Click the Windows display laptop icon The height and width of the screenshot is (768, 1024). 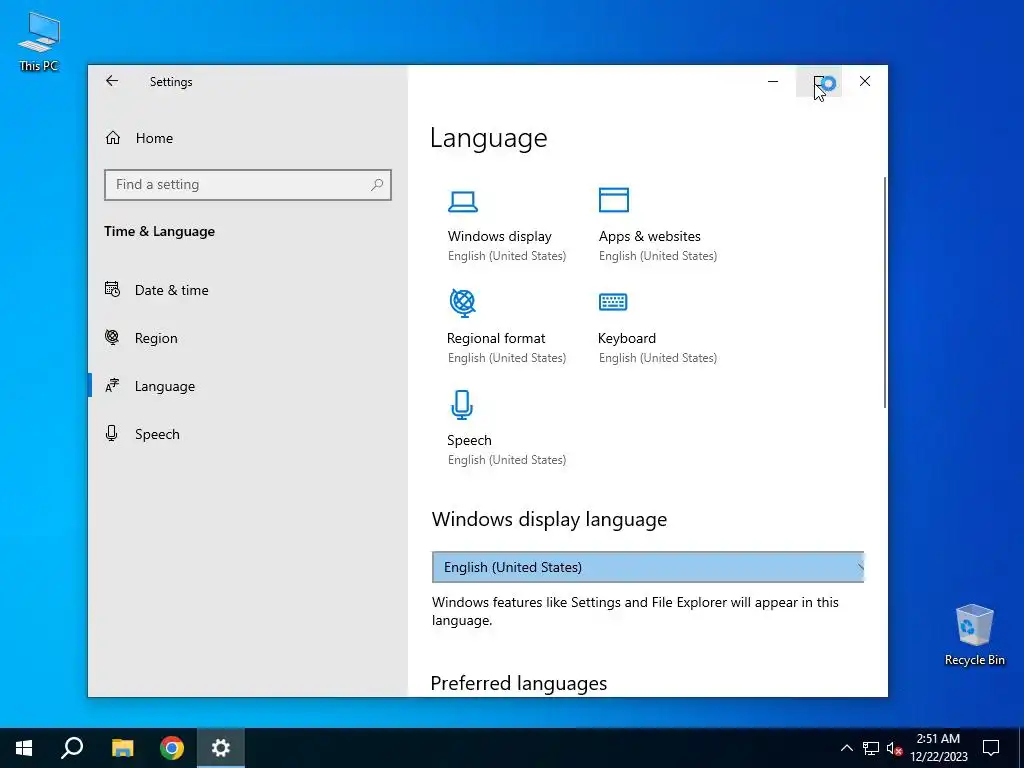click(462, 201)
